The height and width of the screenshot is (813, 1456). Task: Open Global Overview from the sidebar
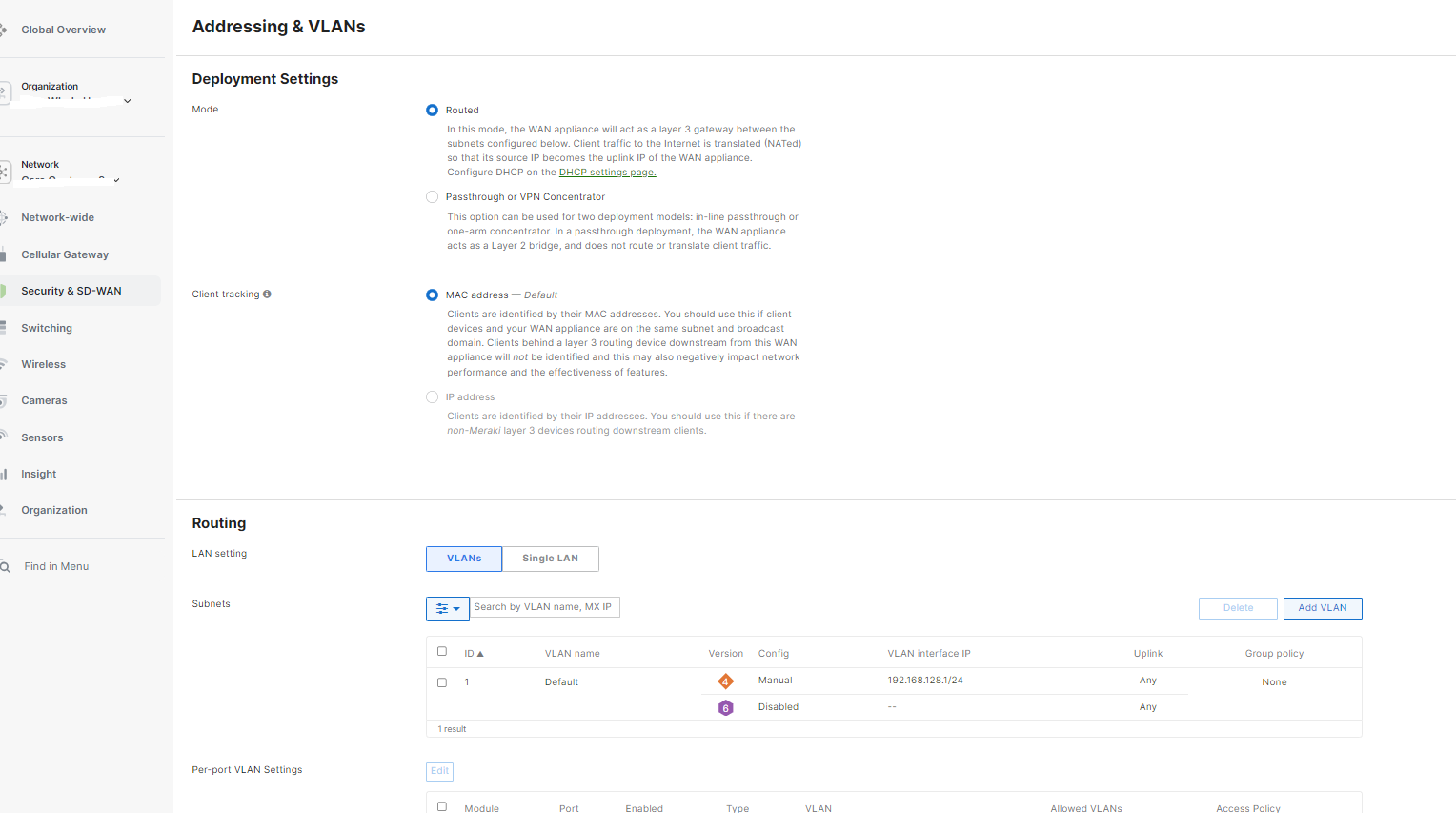63,30
